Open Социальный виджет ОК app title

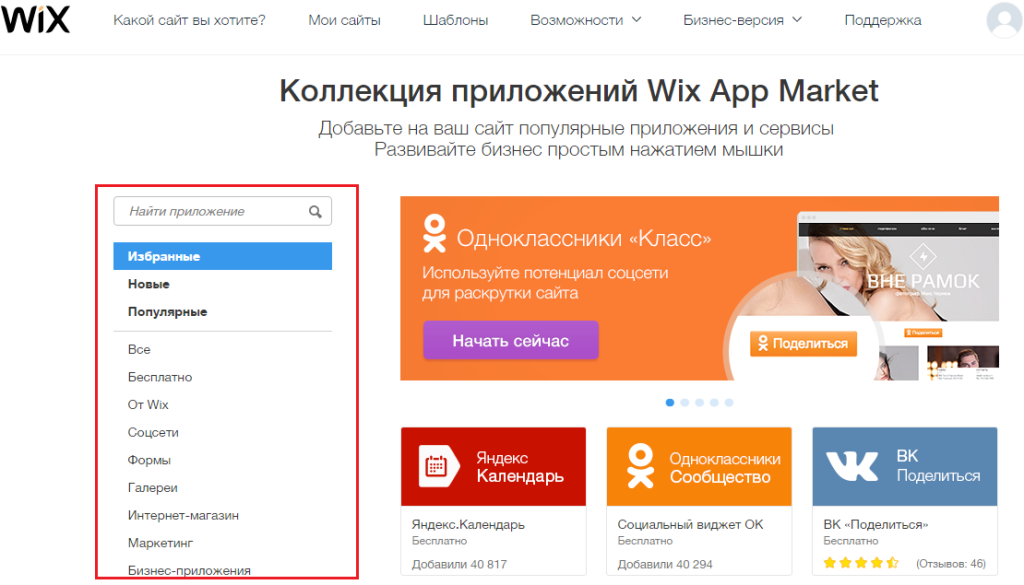[x=690, y=524]
